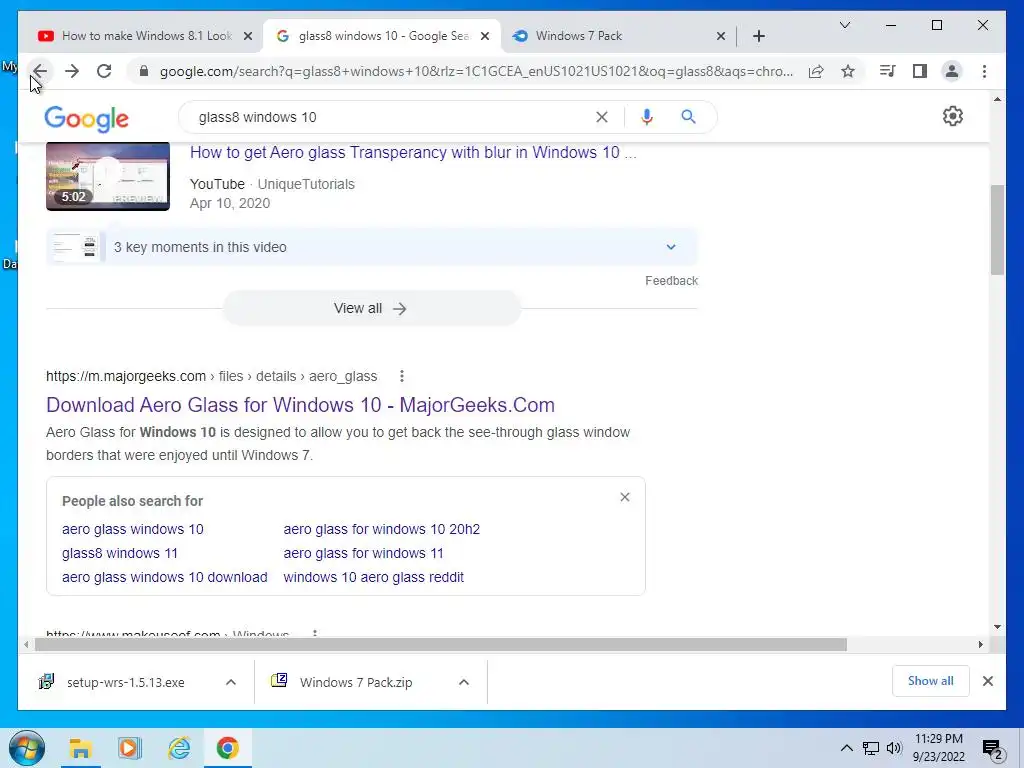This screenshot has height=768, width=1024.
Task: Click the vertical scrollbar thumb
Action: 997,230
